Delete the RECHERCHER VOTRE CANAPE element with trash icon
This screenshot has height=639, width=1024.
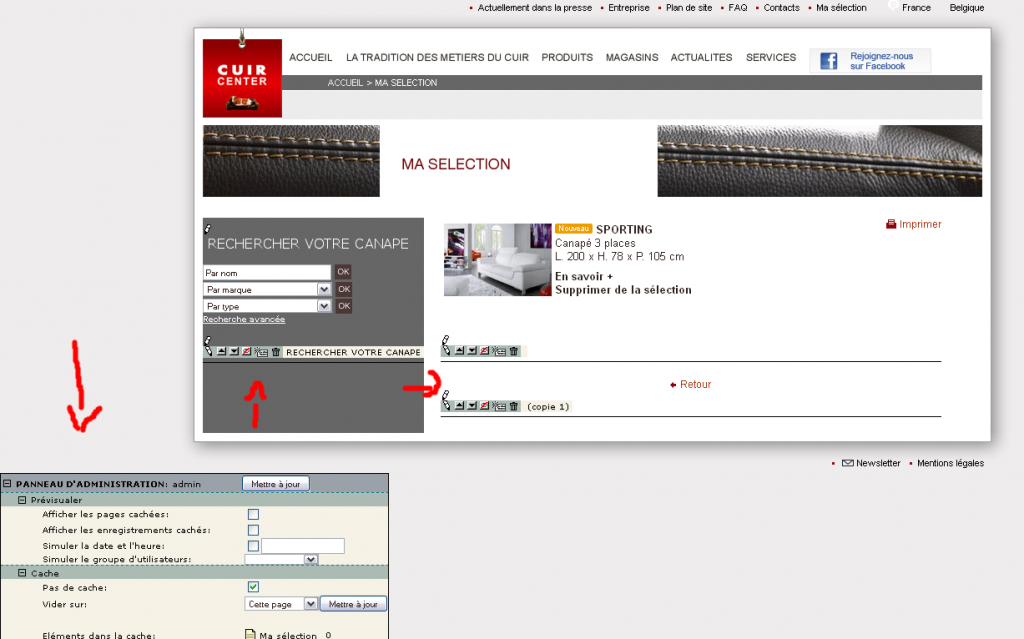coord(276,352)
